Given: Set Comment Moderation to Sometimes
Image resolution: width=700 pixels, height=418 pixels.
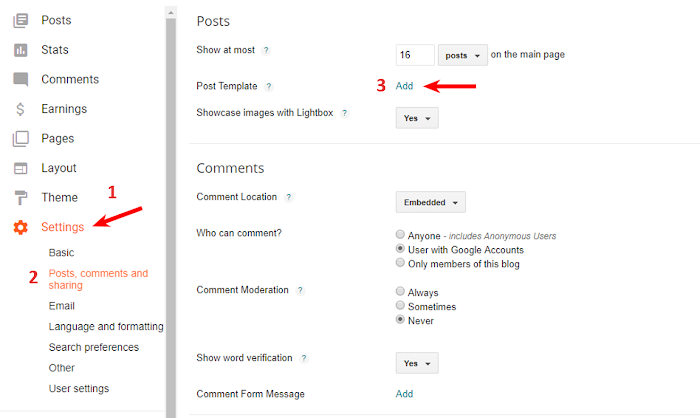Looking at the screenshot, I should 401,306.
